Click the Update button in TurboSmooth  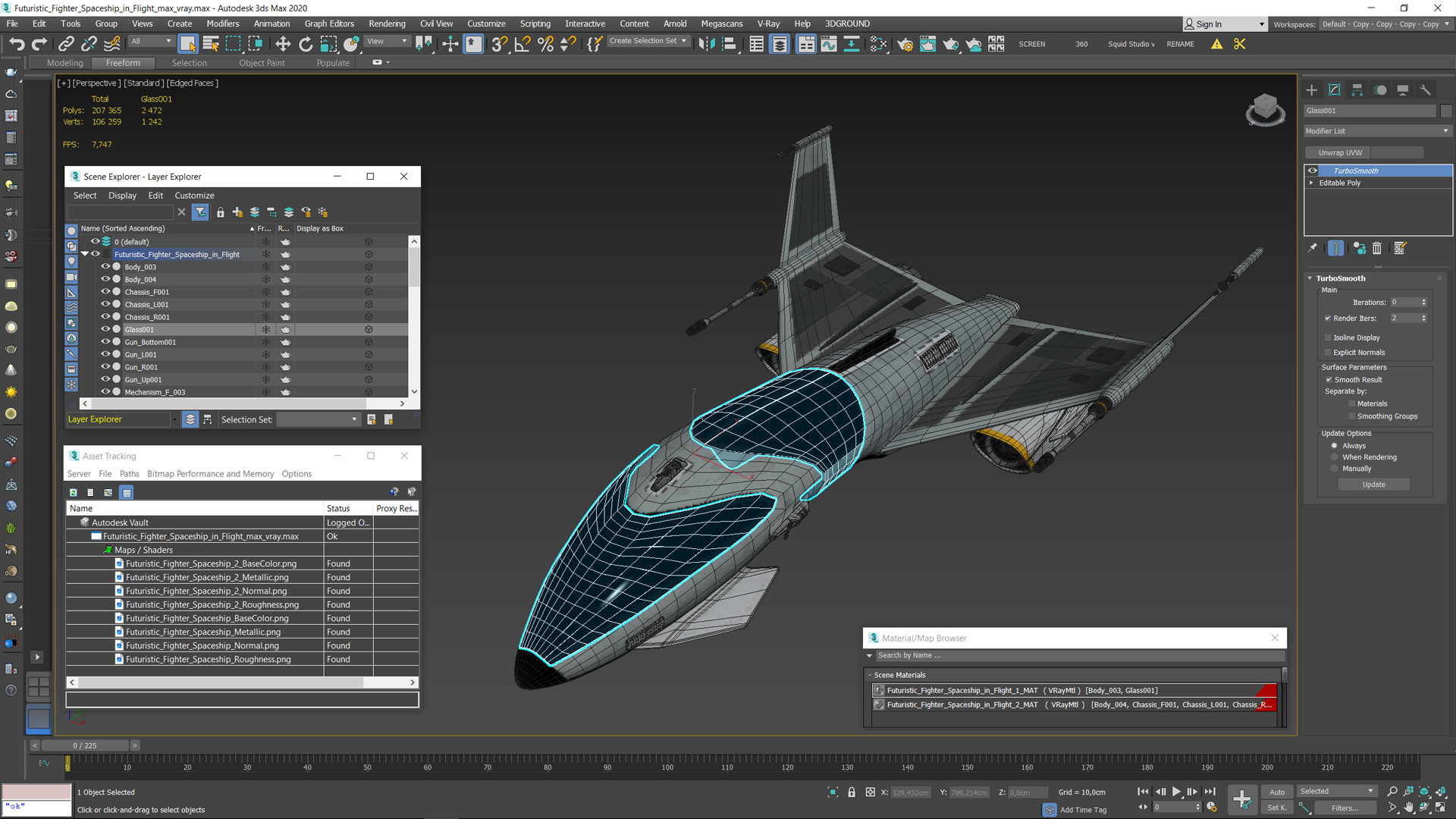point(1373,485)
